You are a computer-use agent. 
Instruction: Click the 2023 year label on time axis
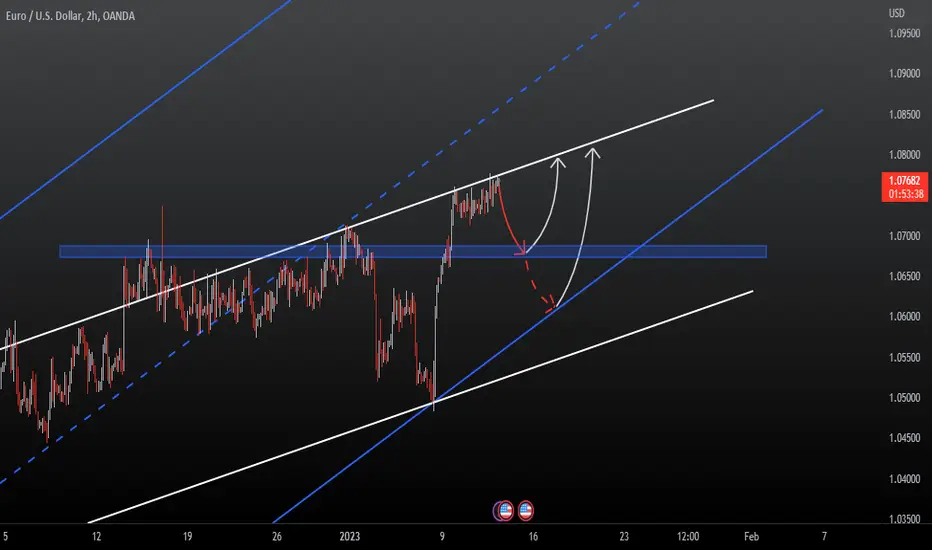coord(350,536)
